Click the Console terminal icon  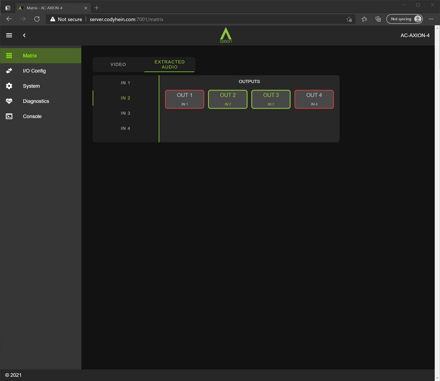pos(9,116)
